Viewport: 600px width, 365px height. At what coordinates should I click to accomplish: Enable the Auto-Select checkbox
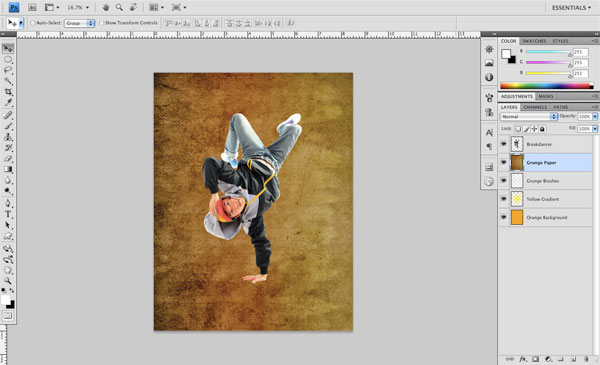point(33,23)
